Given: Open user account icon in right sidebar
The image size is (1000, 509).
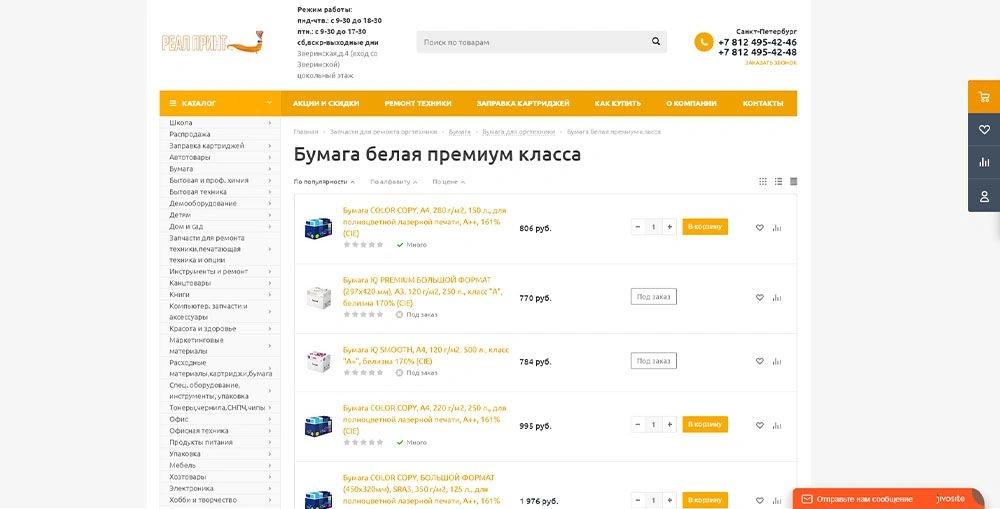Looking at the screenshot, I should click(x=984, y=196).
